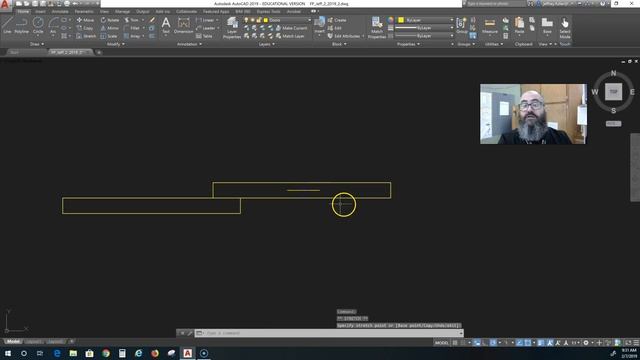Screen dimensions: 640x360
Task: Expand the Layers panel
Action: point(267,44)
